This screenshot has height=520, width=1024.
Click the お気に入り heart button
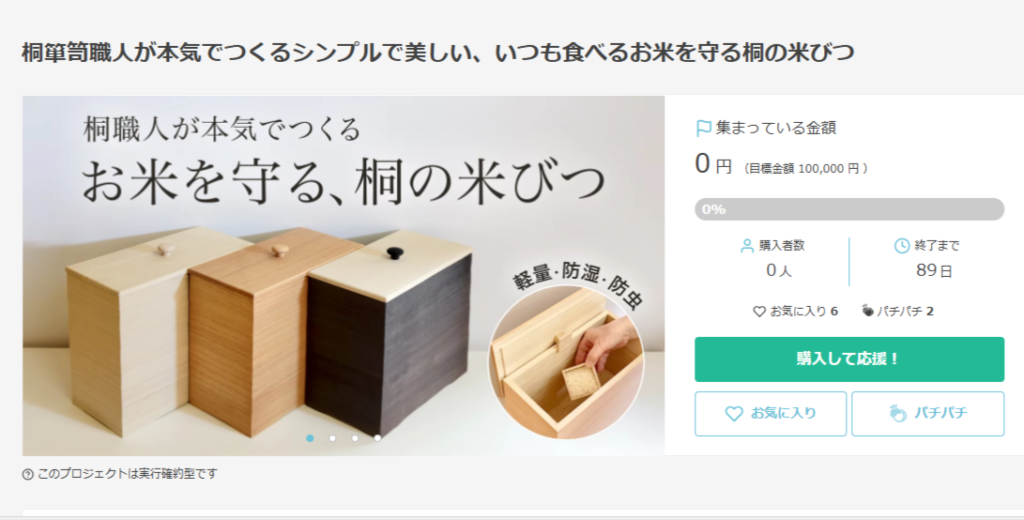(771, 414)
